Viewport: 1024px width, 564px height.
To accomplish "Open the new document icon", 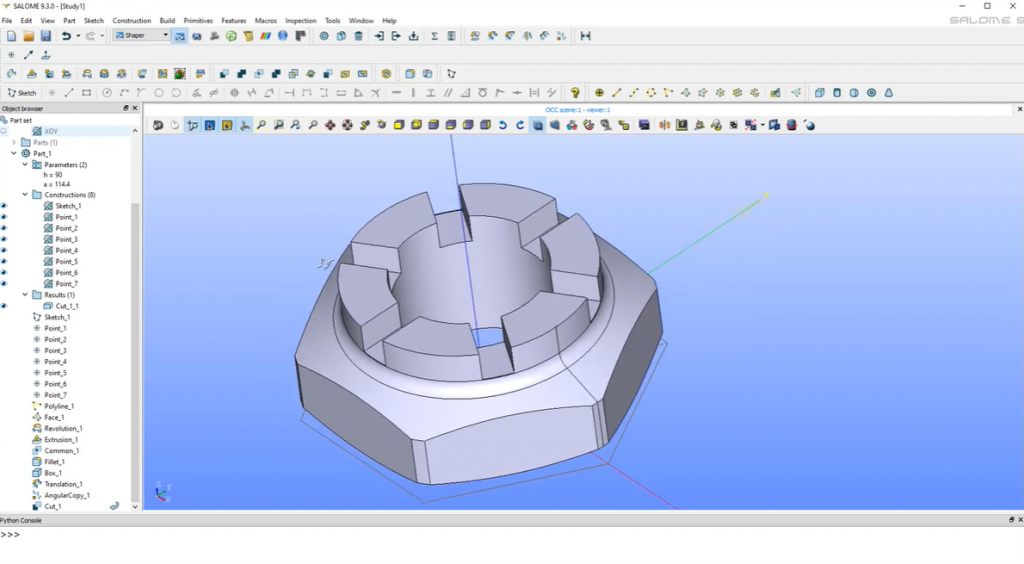I will [12, 36].
